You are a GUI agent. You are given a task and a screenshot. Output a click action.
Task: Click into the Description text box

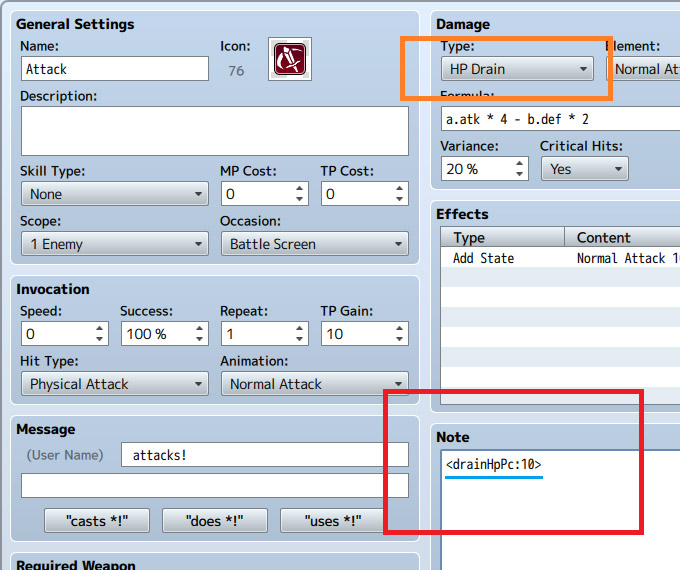coord(215,131)
